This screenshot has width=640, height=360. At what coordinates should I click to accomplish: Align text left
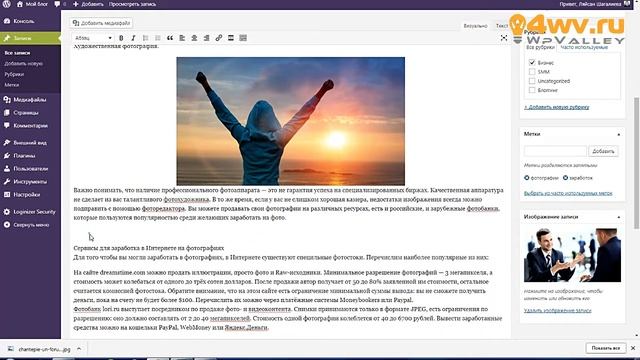coord(182,38)
